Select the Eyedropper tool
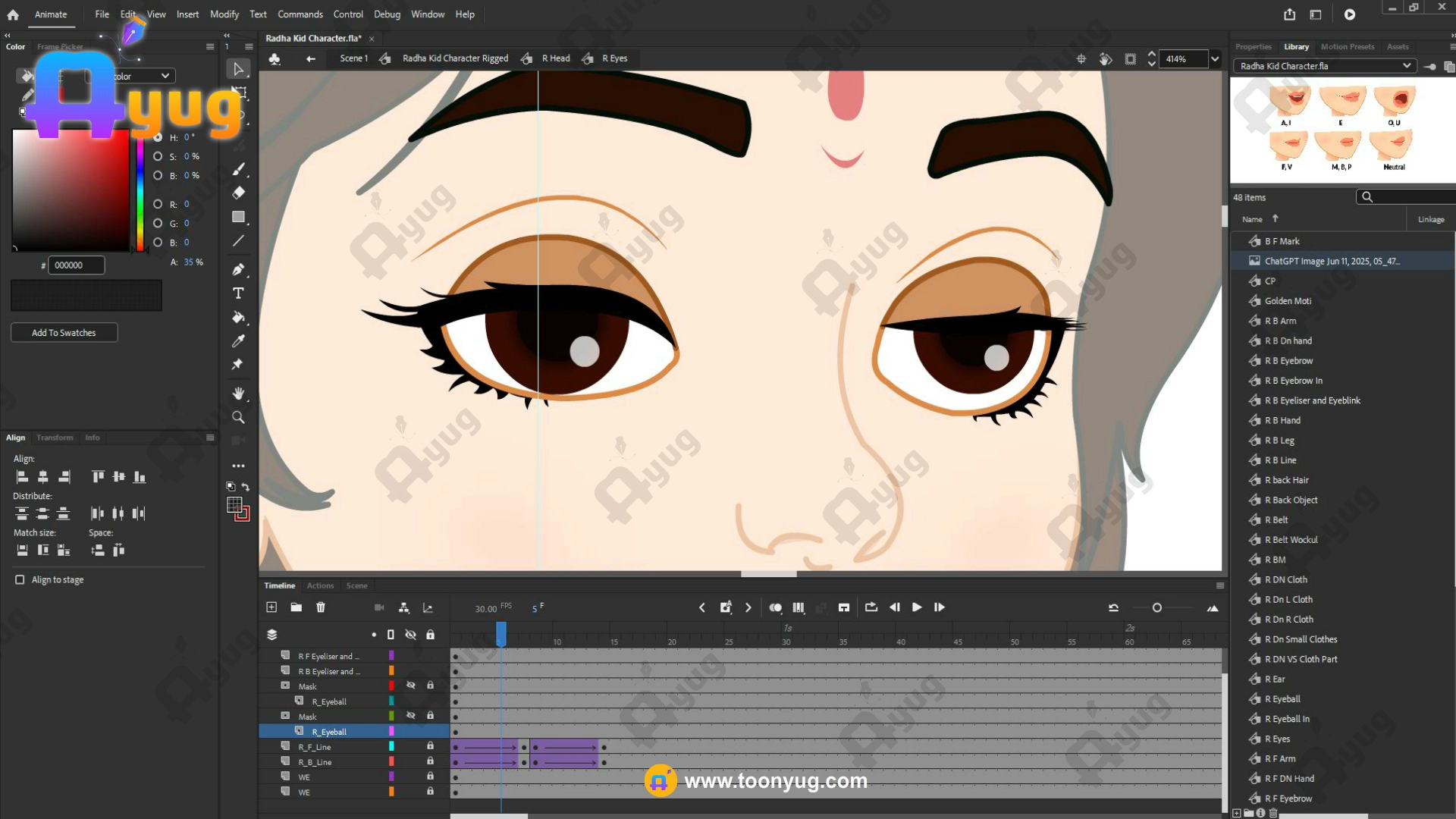Viewport: 1456px width, 819px height. pyautogui.click(x=238, y=341)
